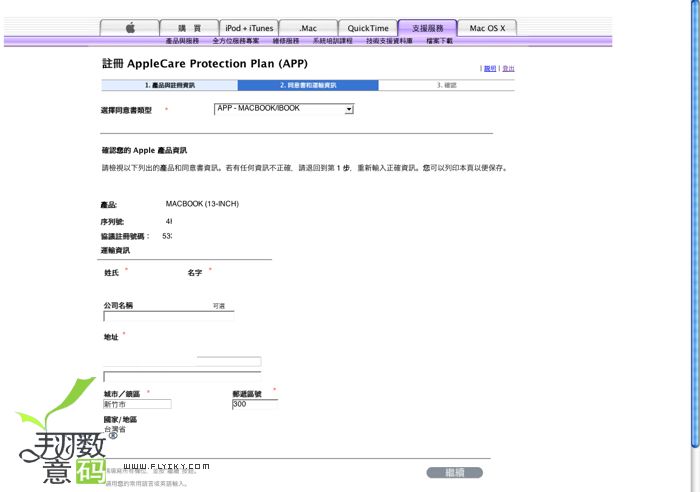
Task: Click the page vertical scrollbar
Action: 695,223
